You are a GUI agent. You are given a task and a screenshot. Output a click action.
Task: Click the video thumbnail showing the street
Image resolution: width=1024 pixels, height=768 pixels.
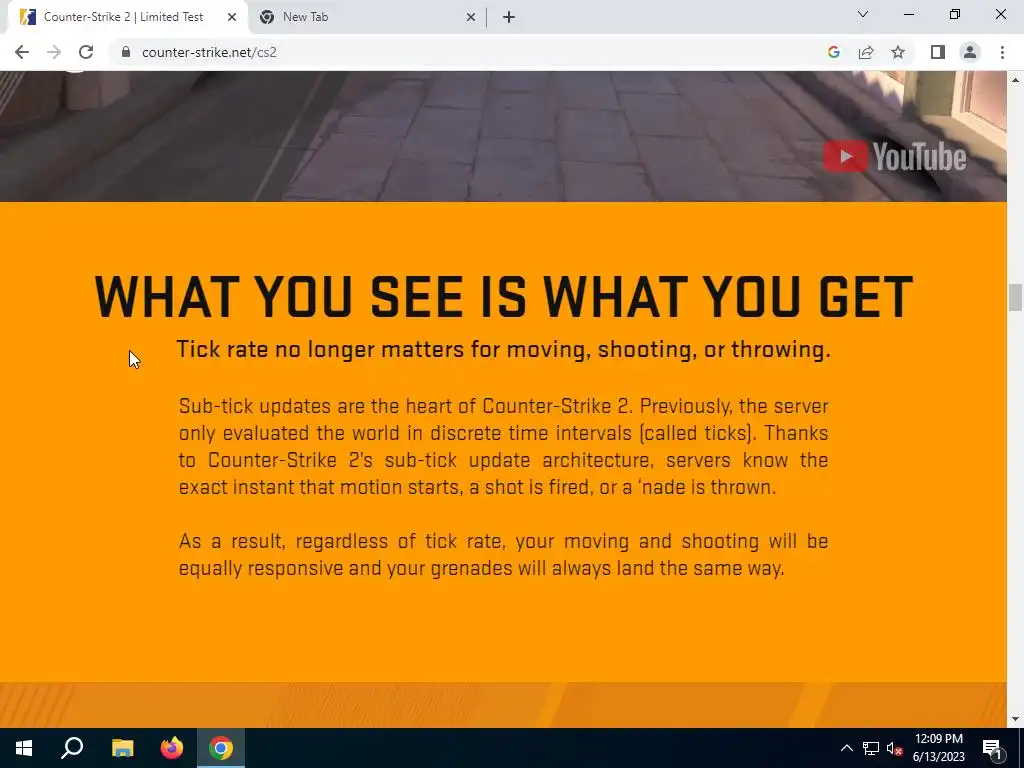[503, 136]
